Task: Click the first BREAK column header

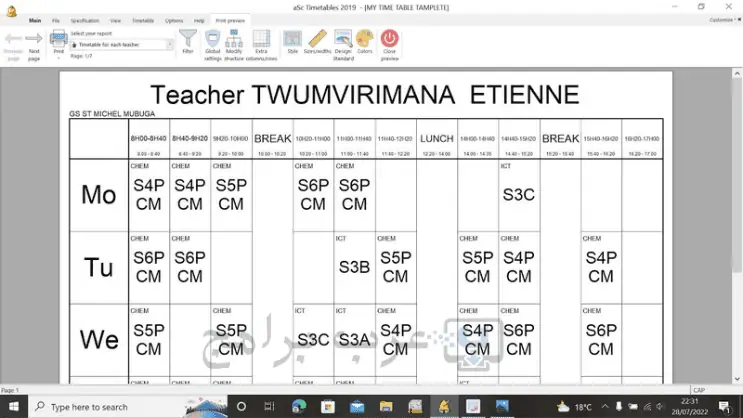Action: [272, 139]
